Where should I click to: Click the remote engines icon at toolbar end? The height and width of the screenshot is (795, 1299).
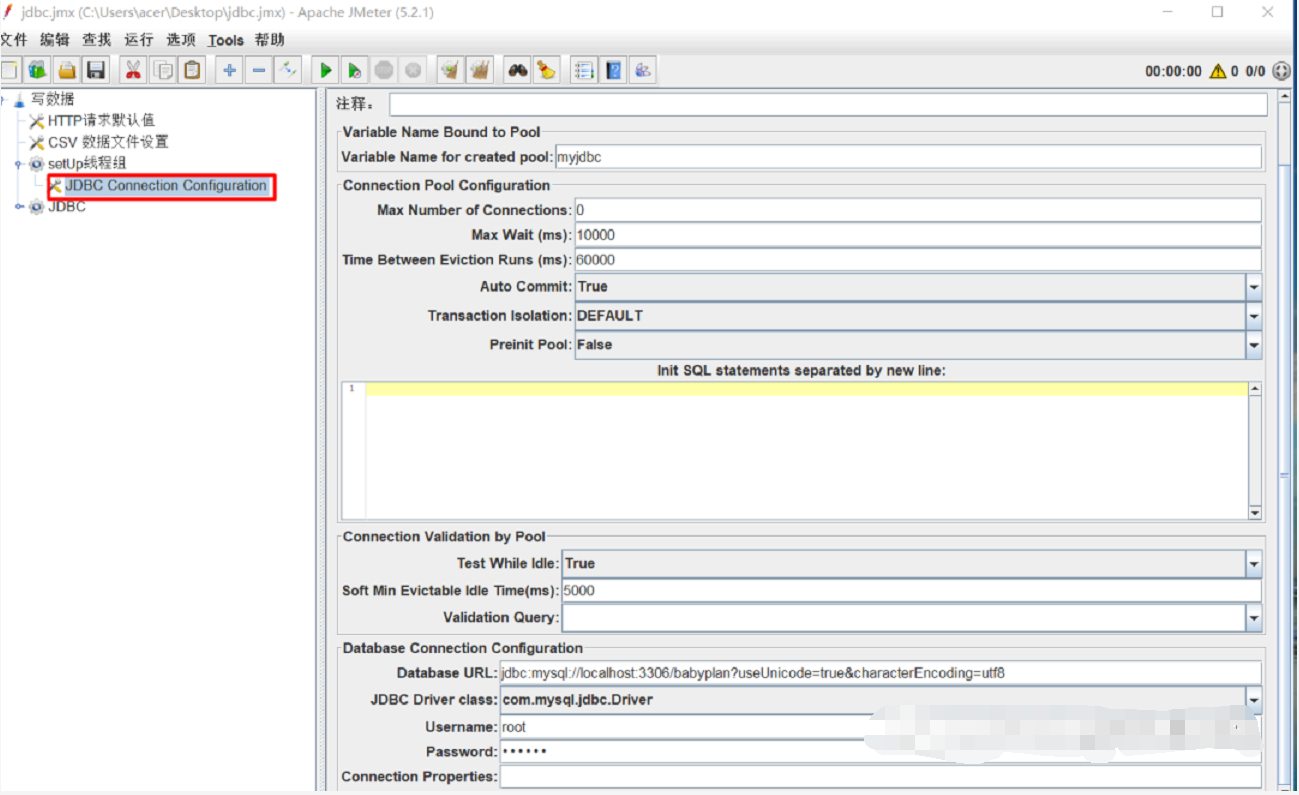click(1282, 71)
